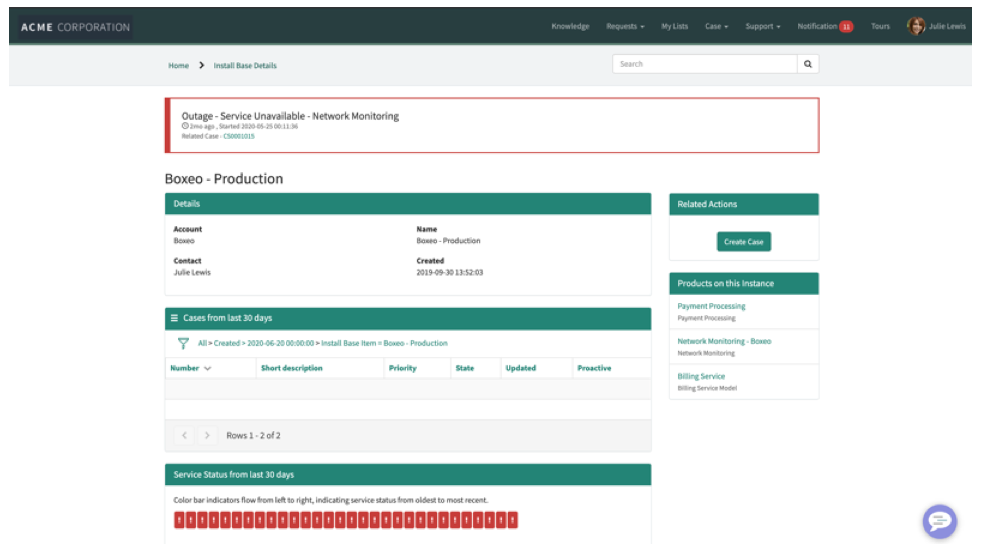984x549 pixels.
Task: Click the Related Actions panel header
Action: [x=744, y=205]
